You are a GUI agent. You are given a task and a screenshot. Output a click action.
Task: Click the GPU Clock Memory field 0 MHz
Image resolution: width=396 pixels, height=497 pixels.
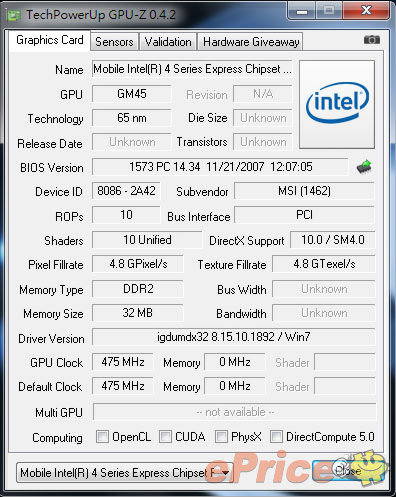[235, 362]
